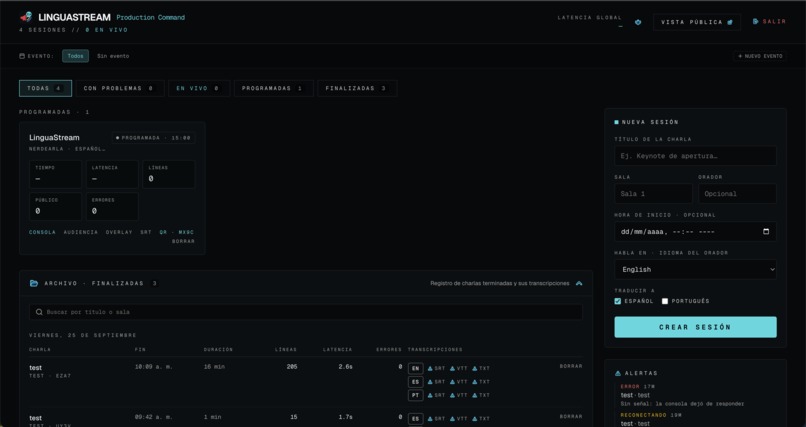Click the Viernes 25 de septiembre heading
Image resolution: width=806 pixels, height=427 pixels.
pyautogui.click(x=83, y=335)
